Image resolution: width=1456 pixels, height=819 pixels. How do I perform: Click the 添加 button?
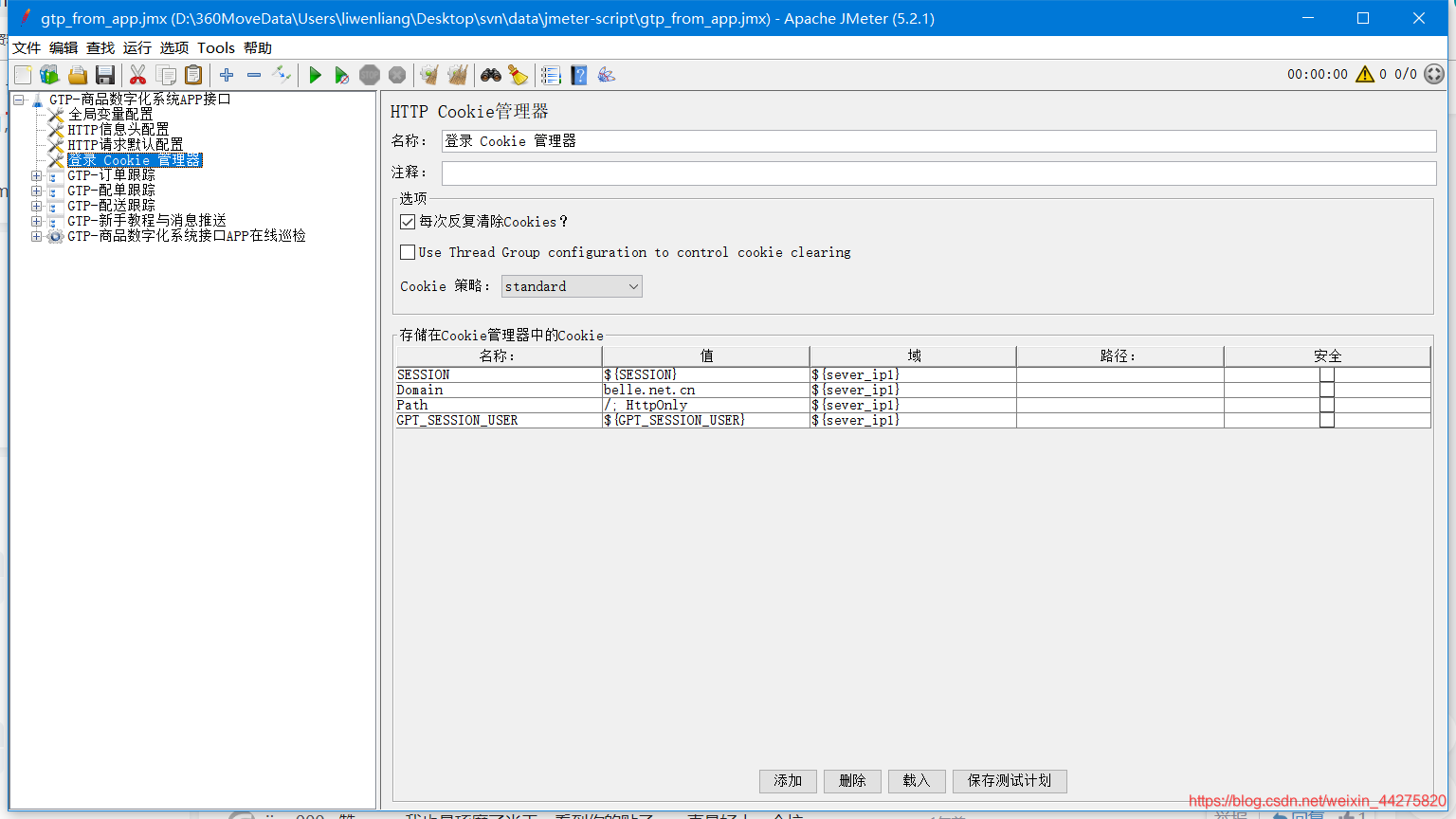[788, 780]
